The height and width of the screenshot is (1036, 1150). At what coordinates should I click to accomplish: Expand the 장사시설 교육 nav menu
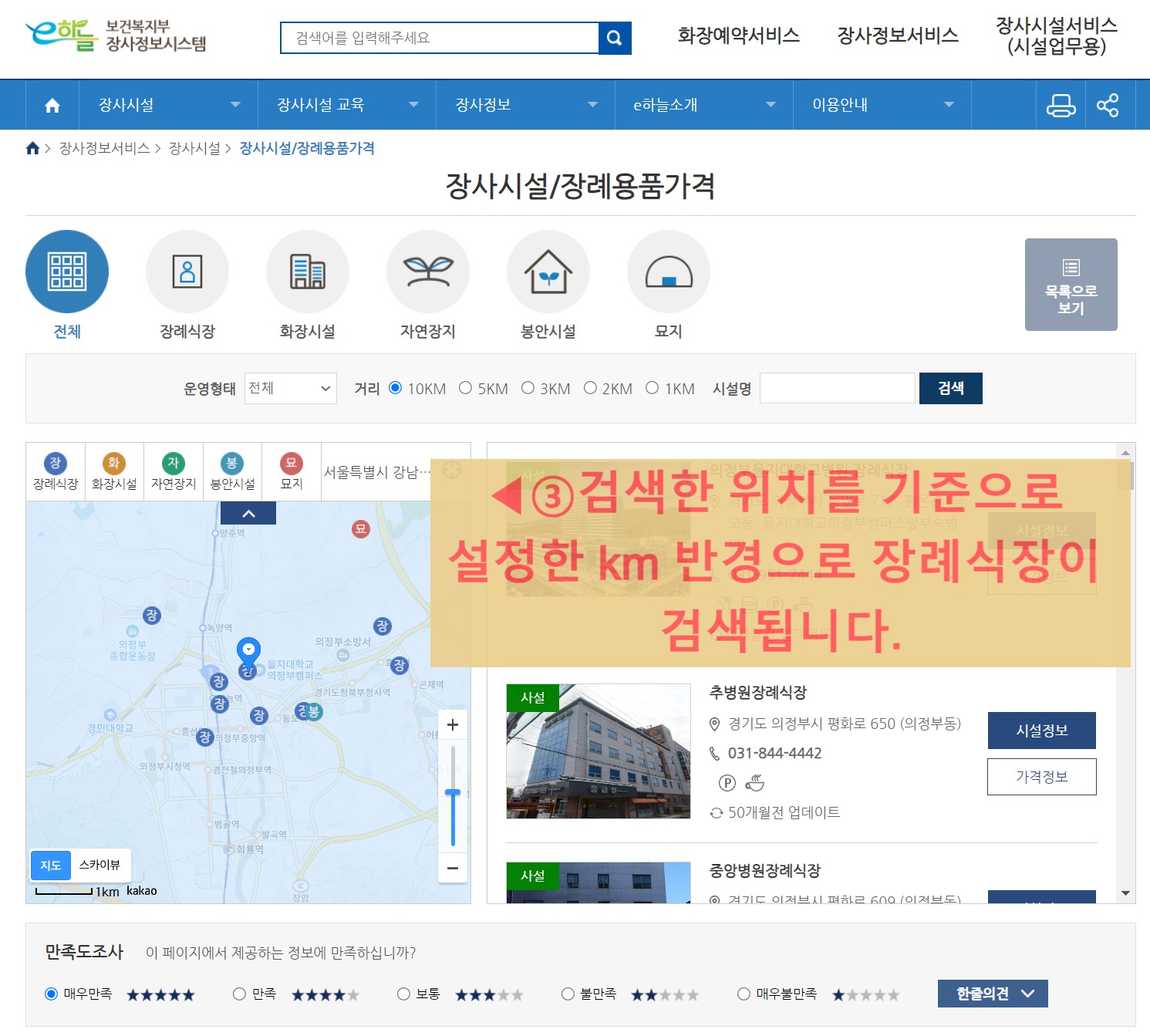tap(347, 105)
